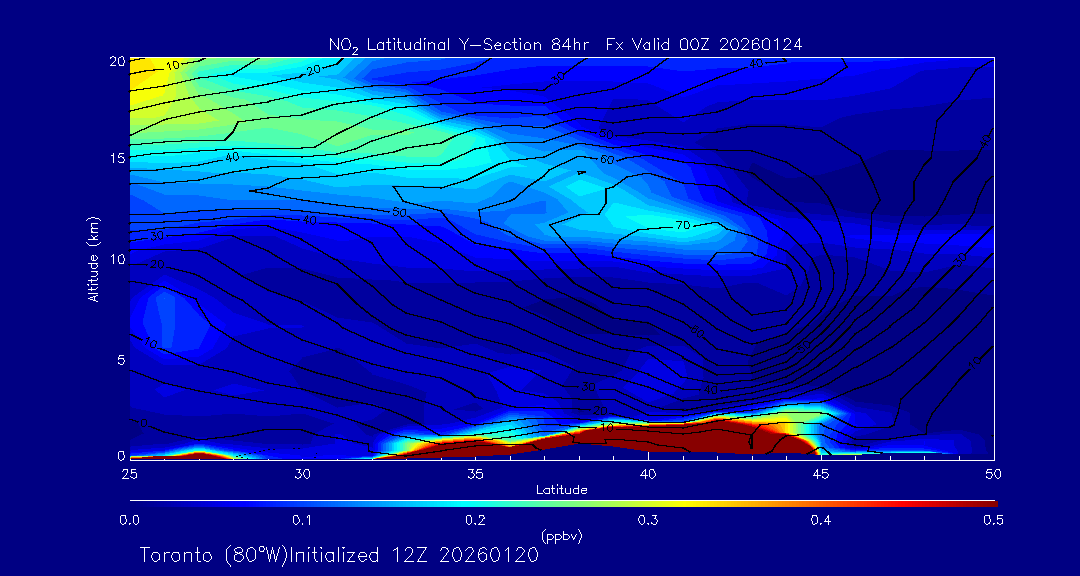Click altitude axis tick label '15'
The width and height of the screenshot is (1080, 576).
117,158
